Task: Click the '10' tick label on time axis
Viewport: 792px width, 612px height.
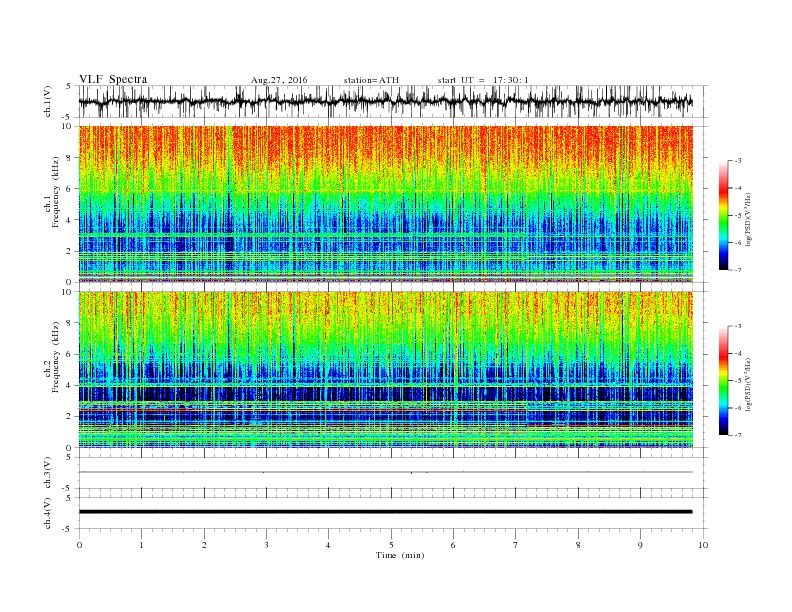Action: [x=703, y=545]
